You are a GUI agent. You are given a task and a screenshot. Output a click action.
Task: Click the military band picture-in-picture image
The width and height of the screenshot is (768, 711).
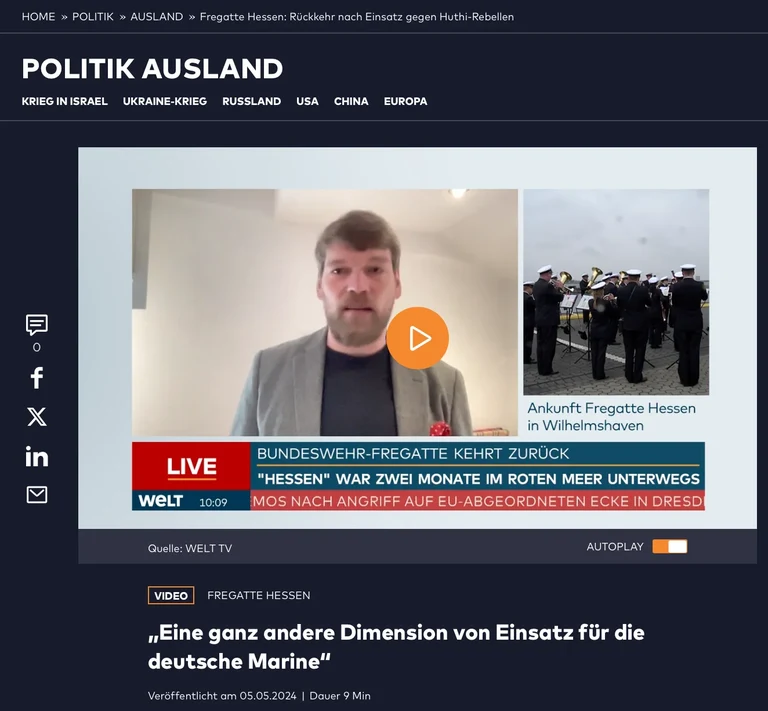click(616, 292)
